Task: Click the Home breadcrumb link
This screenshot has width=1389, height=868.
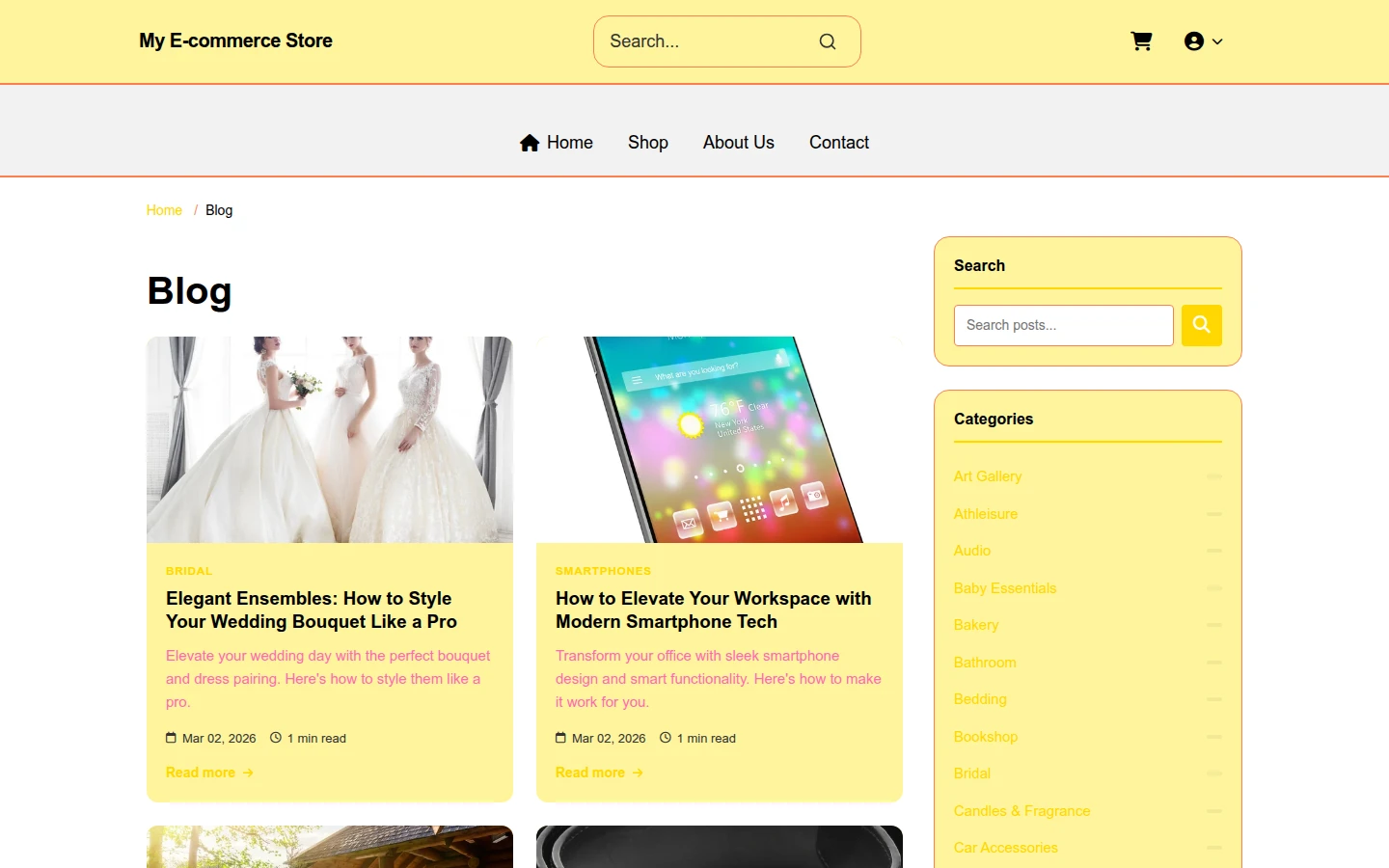Action: [x=164, y=210]
